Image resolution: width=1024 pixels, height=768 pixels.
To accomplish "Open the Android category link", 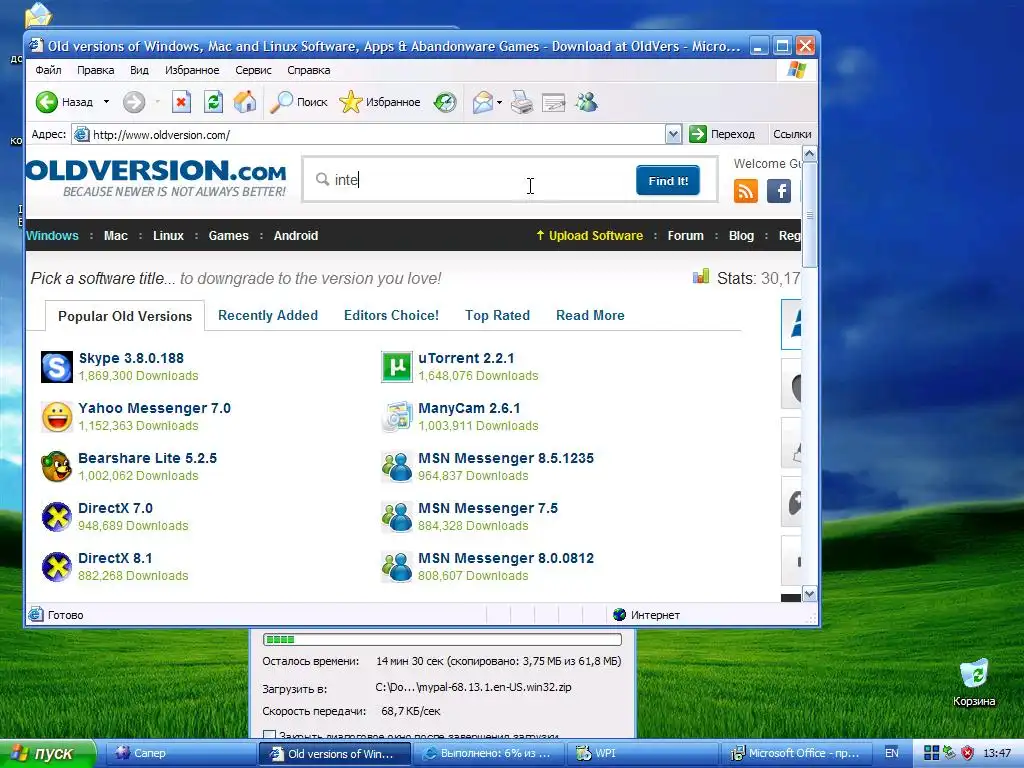I will click(296, 236).
